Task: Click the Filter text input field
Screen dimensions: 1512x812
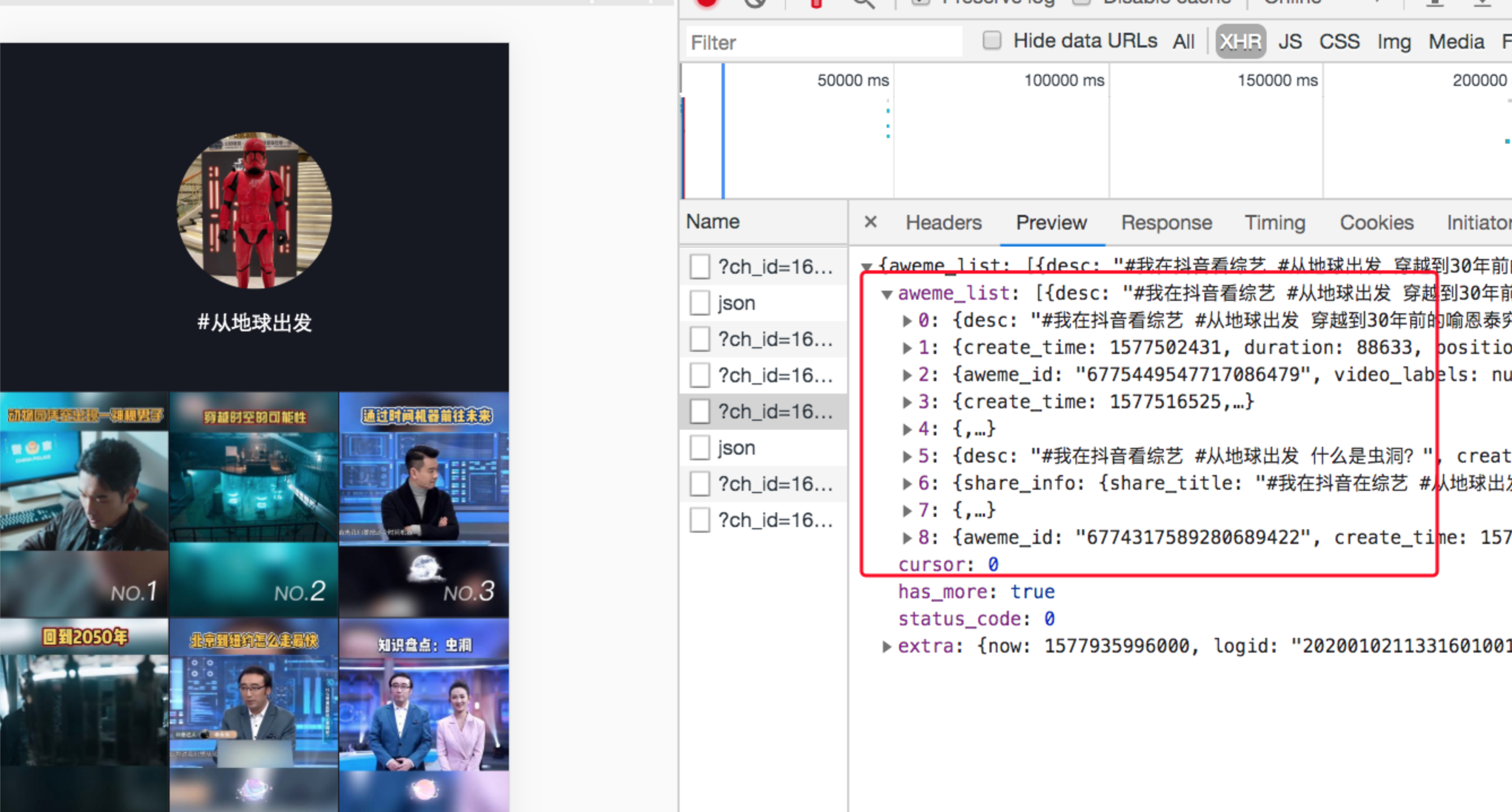Action: pos(822,42)
